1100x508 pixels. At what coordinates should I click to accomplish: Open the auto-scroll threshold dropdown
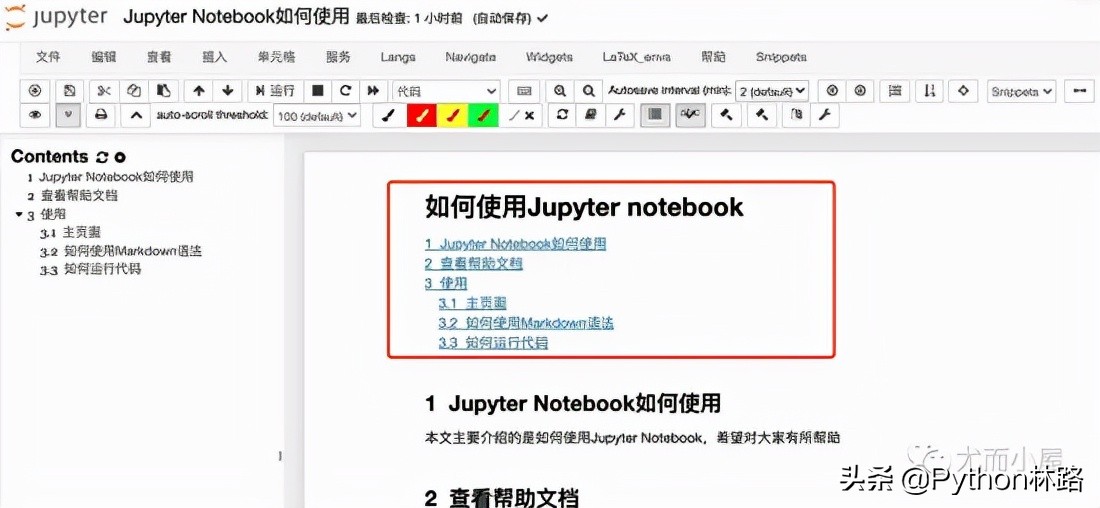pos(316,116)
